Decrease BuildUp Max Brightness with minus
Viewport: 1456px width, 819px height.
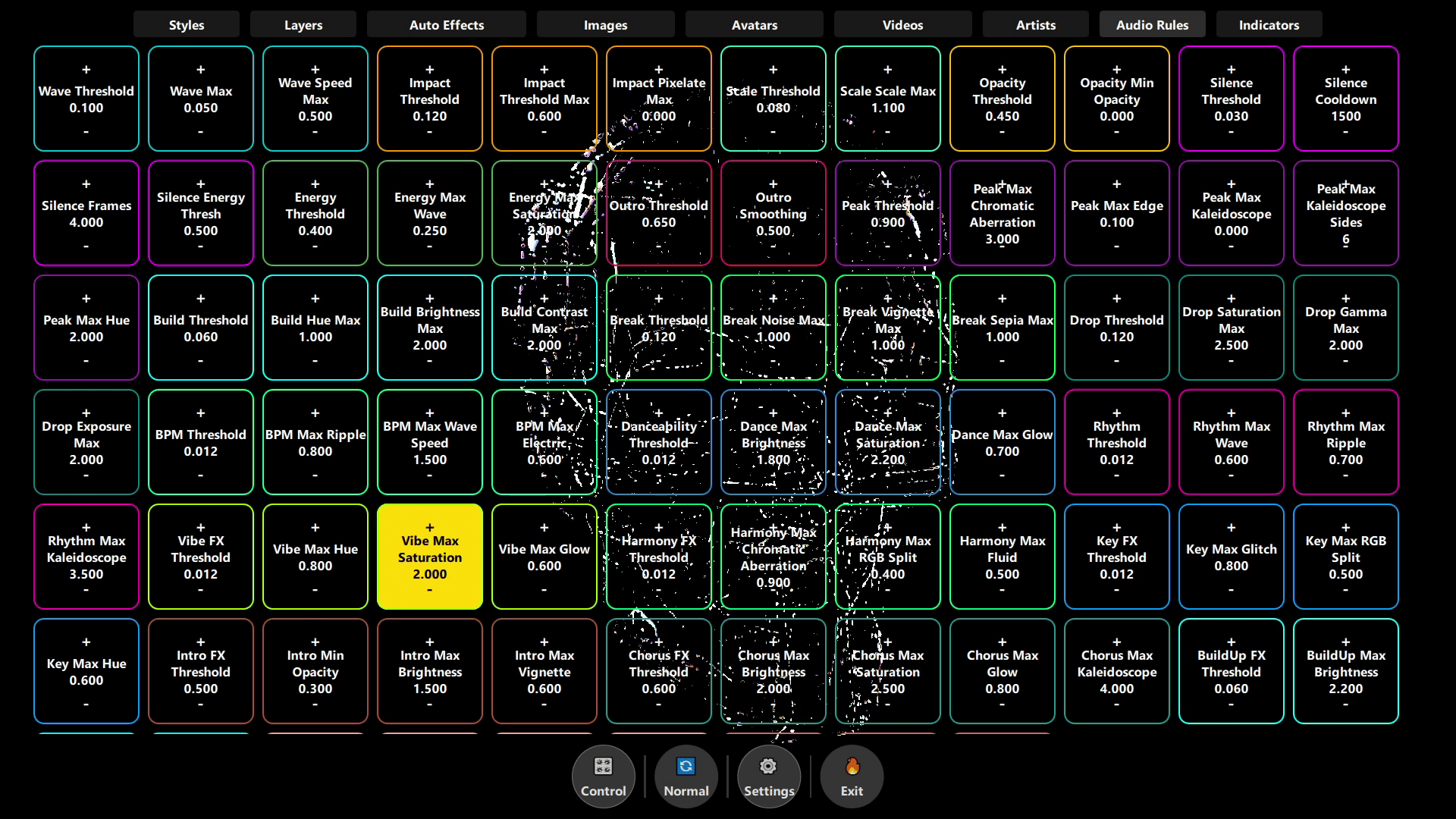click(1346, 704)
